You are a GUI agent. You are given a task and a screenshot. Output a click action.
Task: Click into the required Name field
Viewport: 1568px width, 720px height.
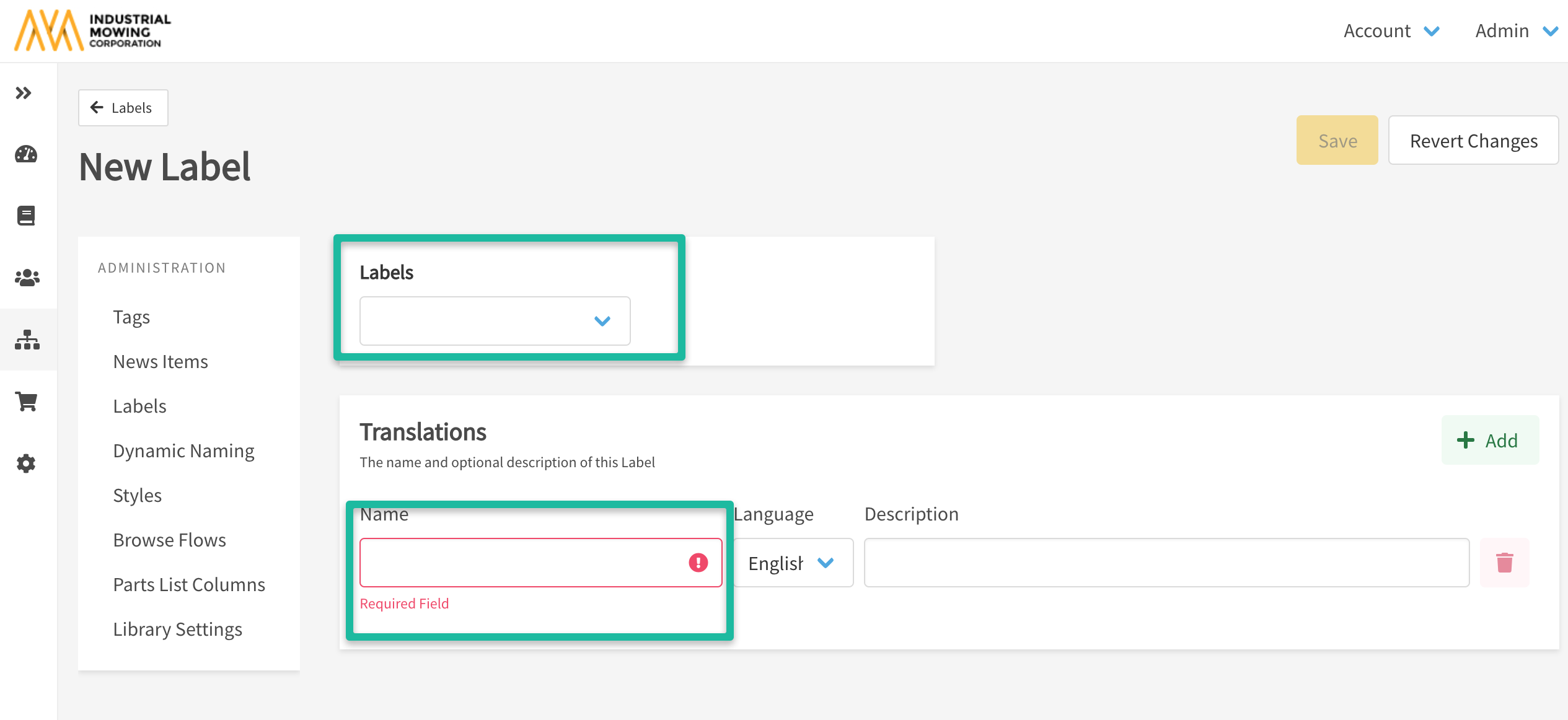pyautogui.click(x=521, y=563)
